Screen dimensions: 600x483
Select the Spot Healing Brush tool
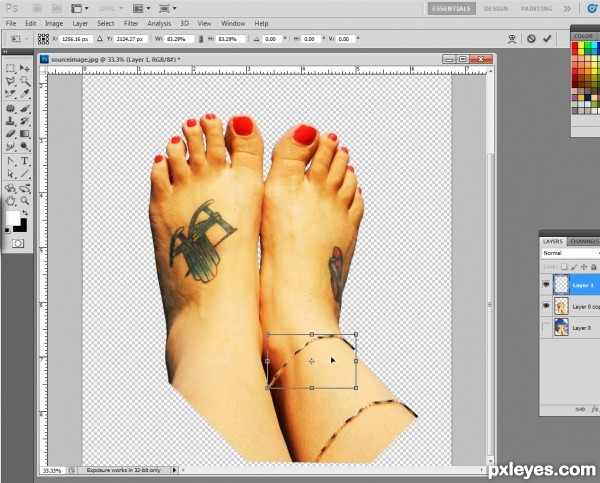pos(10,109)
